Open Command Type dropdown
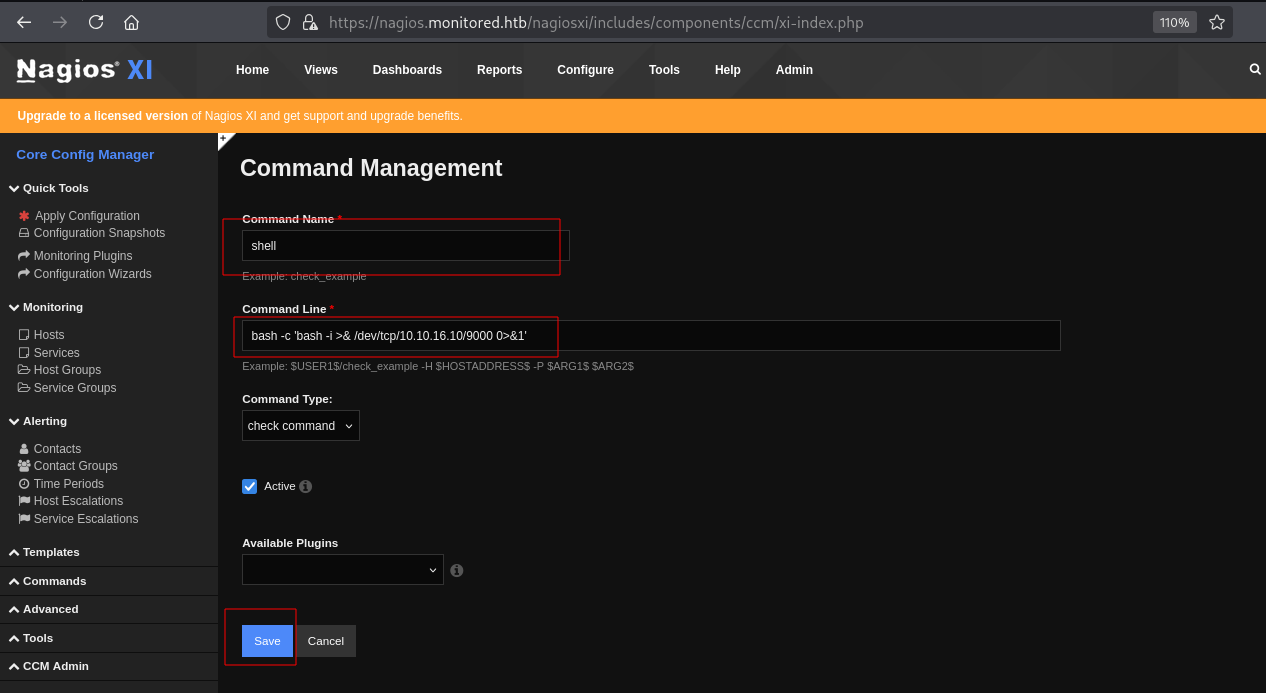Viewport: 1266px width, 693px height. tap(301, 426)
